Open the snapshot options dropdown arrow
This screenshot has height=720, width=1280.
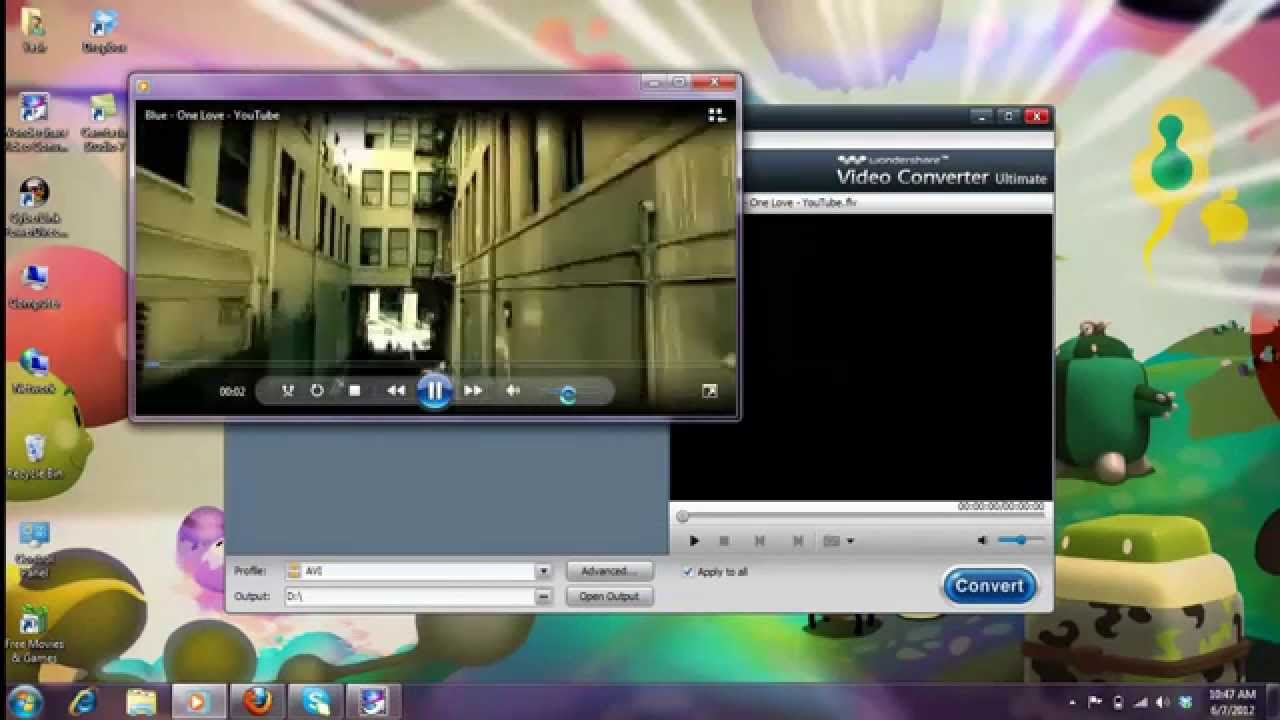pyautogui.click(x=850, y=541)
